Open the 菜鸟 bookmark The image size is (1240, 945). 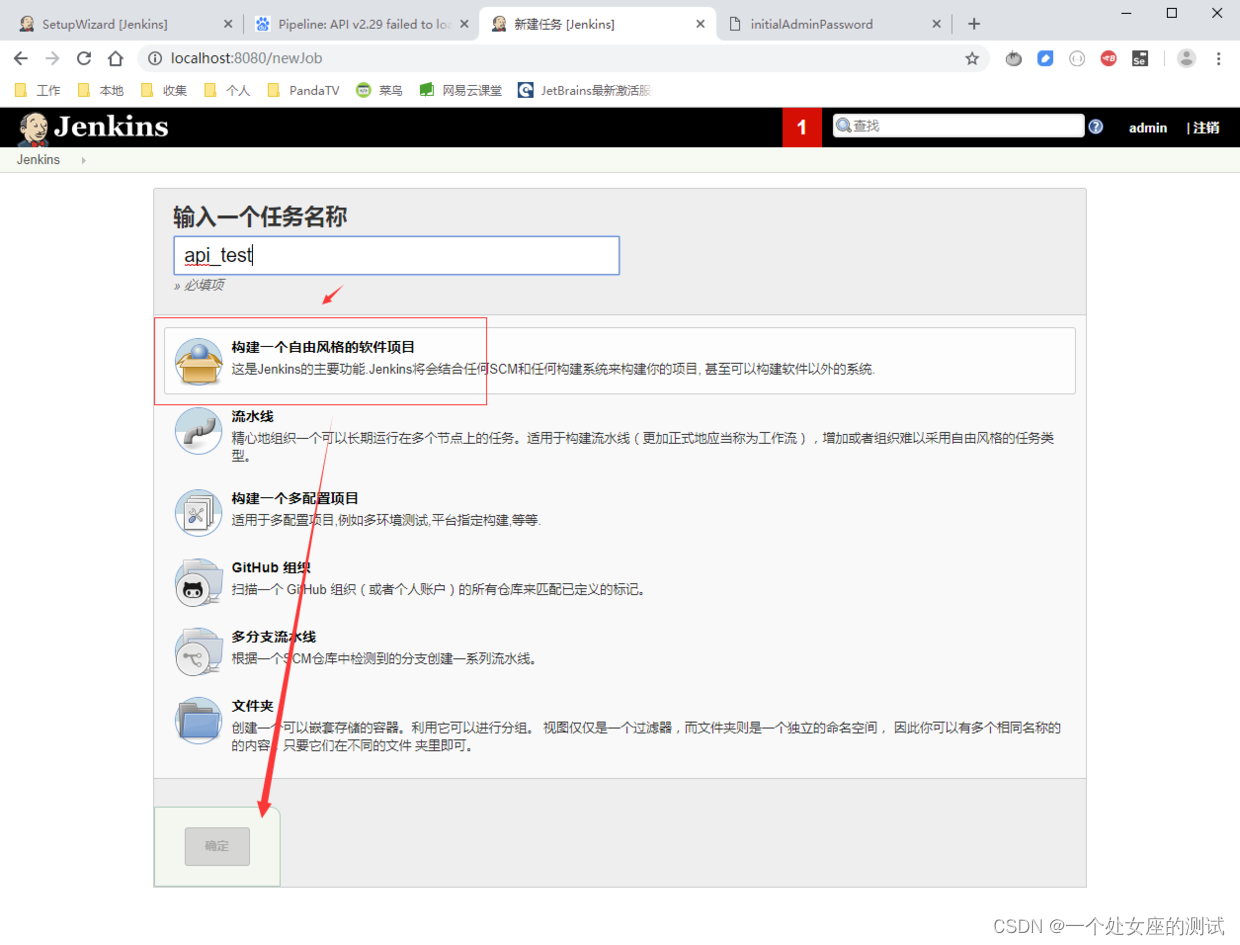pos(380,90)
